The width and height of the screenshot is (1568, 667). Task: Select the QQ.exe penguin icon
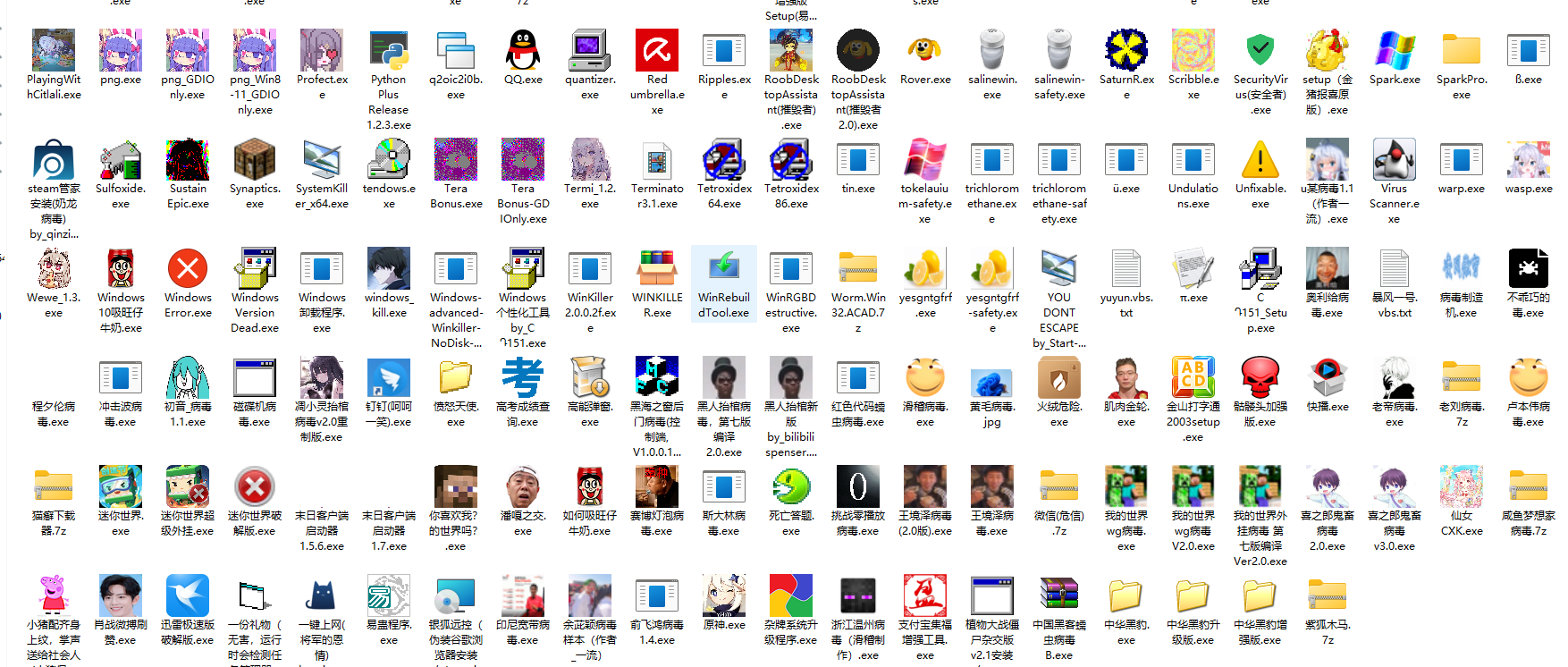tap(523, 50)
